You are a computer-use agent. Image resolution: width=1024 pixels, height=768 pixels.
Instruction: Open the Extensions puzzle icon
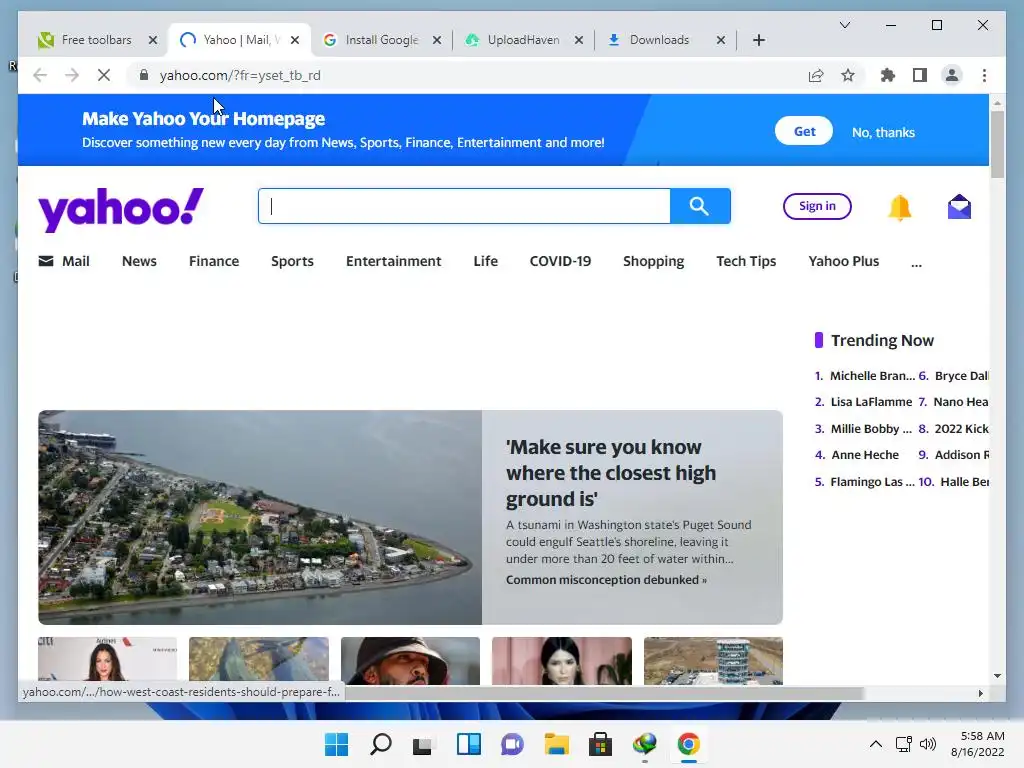pyautogui.click(x=888, y=76)
